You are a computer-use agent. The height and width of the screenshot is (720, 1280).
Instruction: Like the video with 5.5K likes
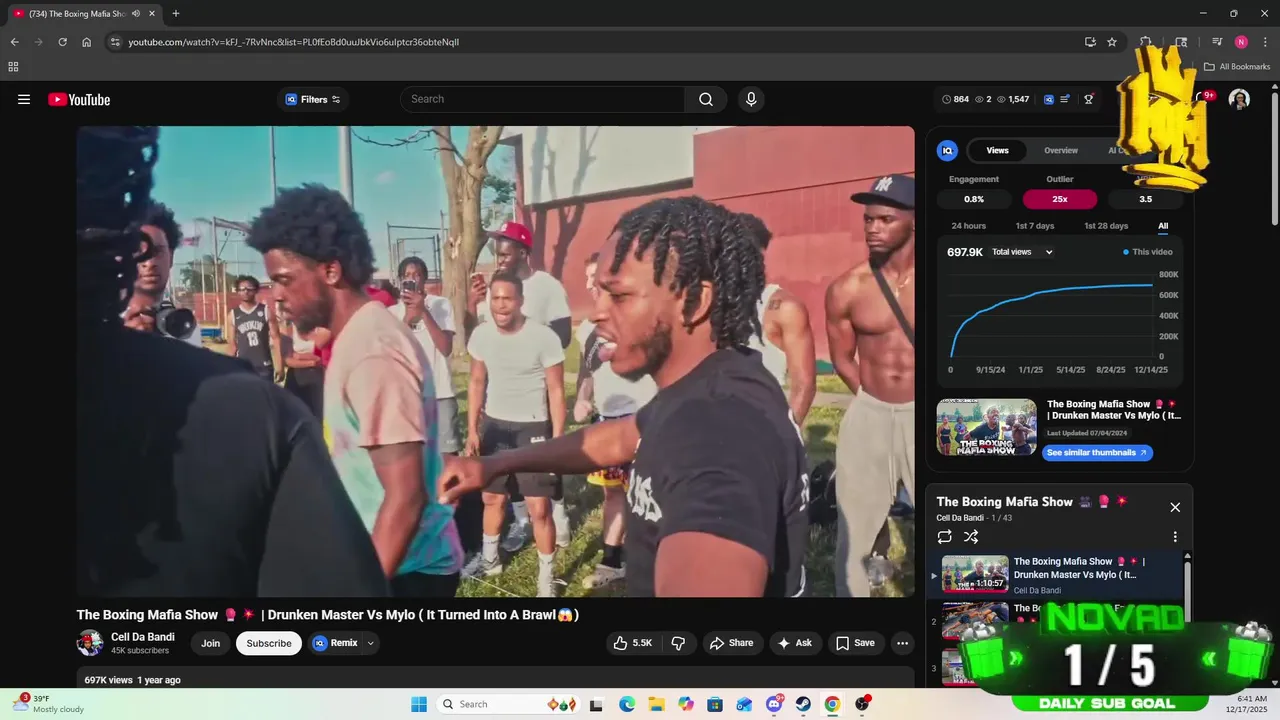(633, 643)
